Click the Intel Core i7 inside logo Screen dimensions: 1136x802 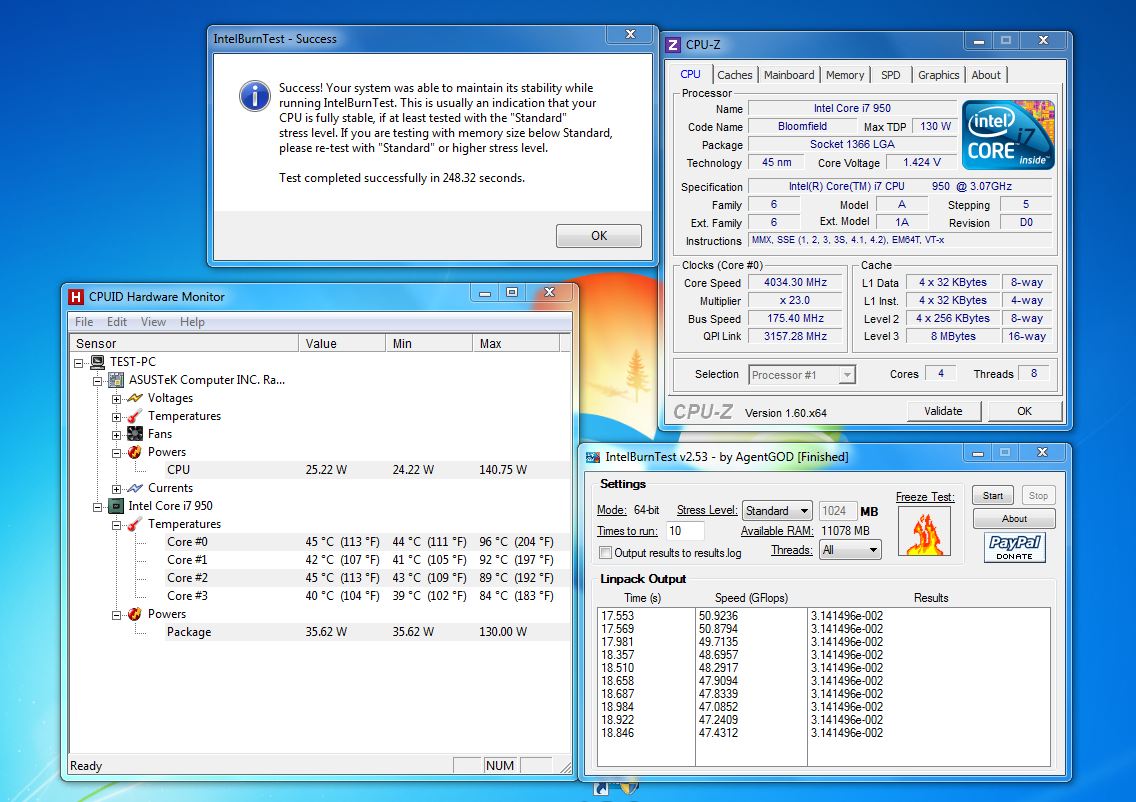tap(1008, 135)
